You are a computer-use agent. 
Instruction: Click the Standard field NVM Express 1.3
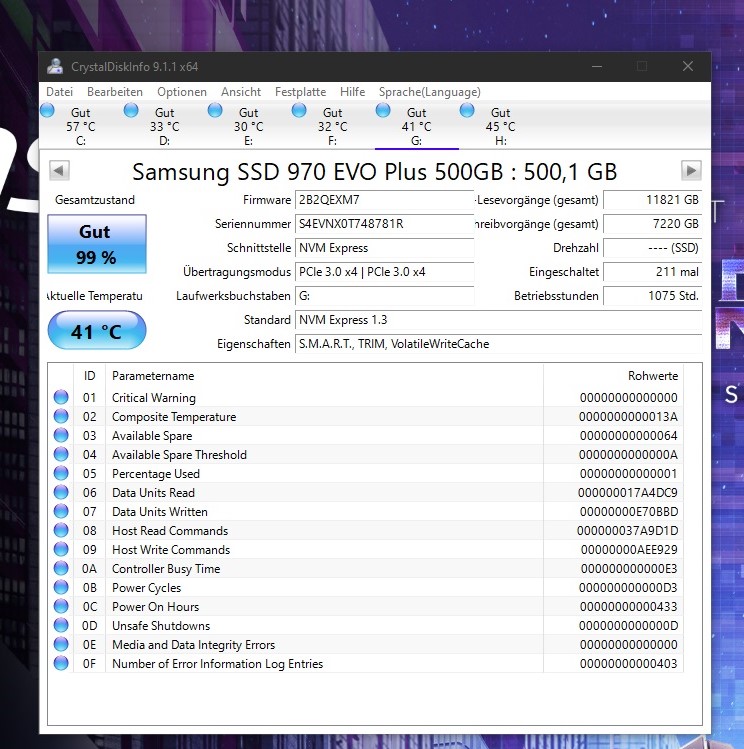pyautogui.click(x=499, y=320)
